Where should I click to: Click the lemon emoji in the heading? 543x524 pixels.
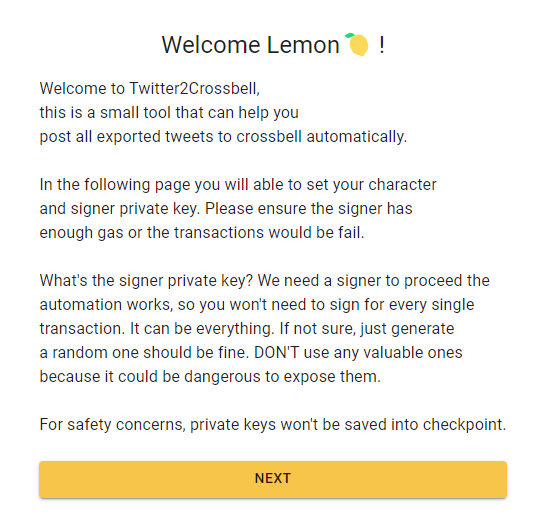click(x=357, y=45)
